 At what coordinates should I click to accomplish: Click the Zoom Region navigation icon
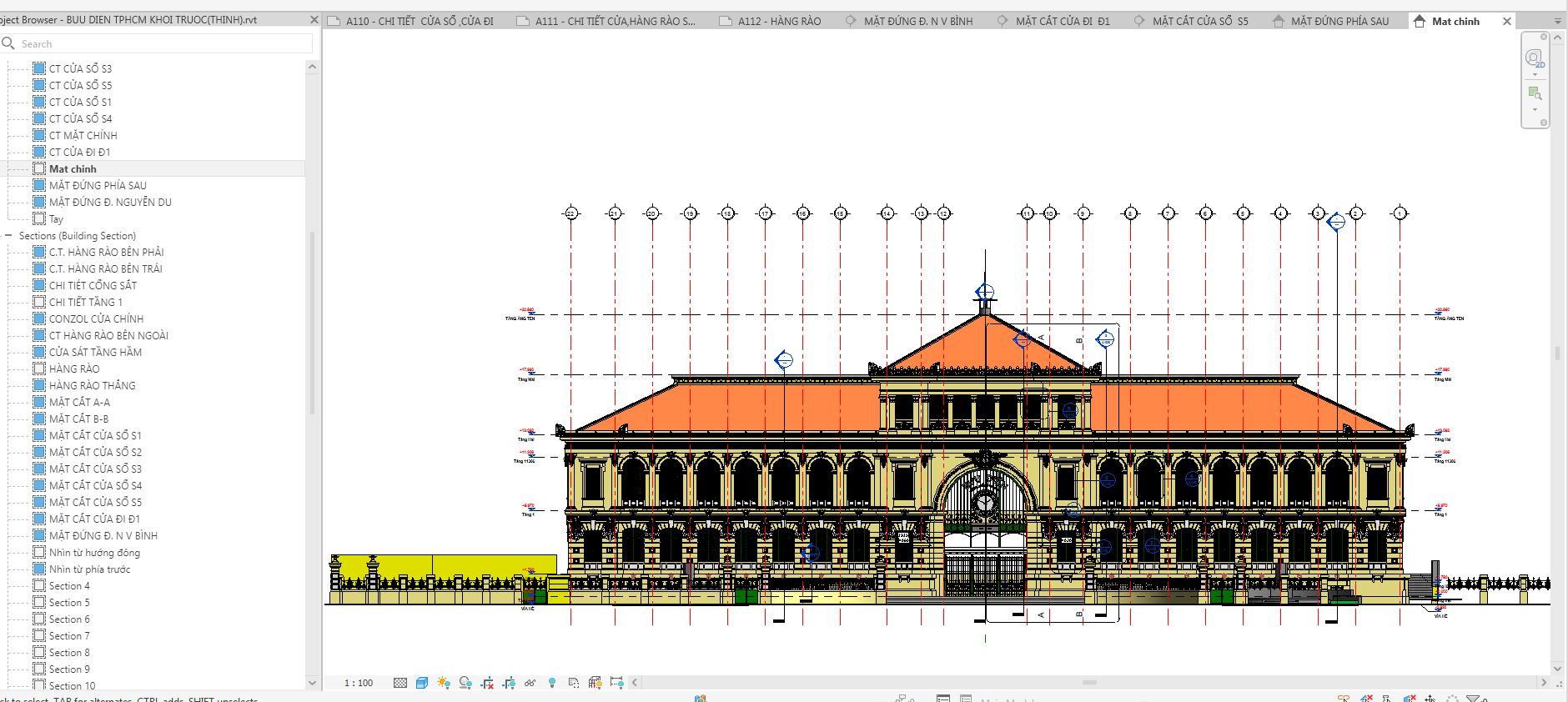[x=1535, y=93]
